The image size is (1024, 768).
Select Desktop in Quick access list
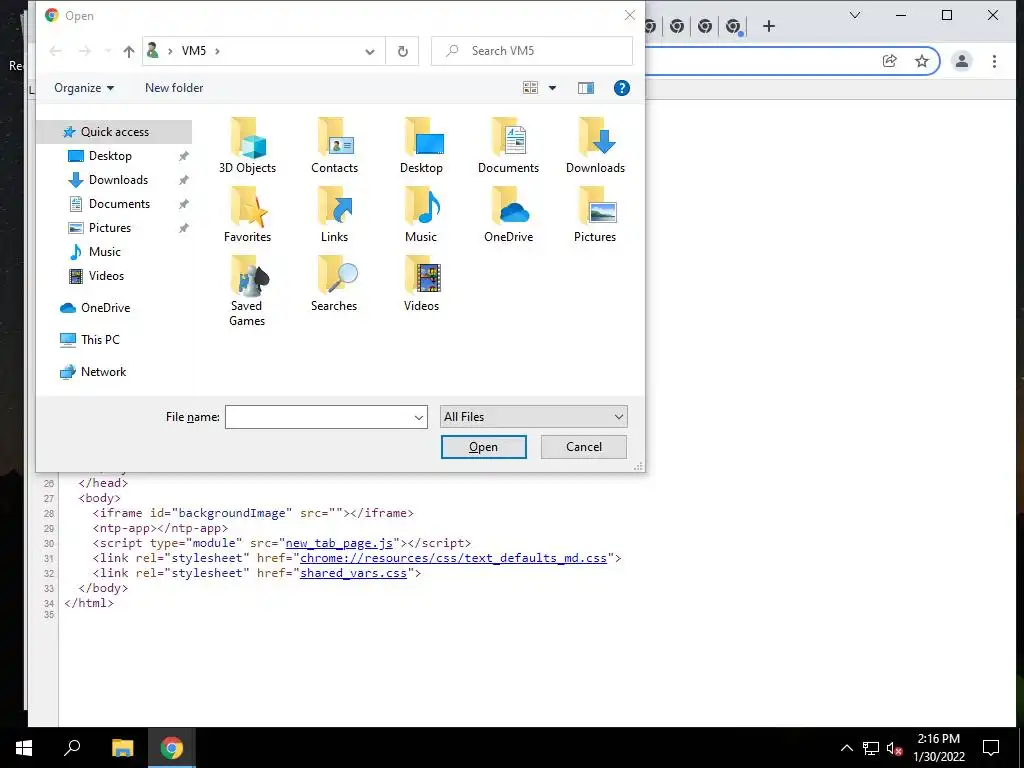(110, 156)
